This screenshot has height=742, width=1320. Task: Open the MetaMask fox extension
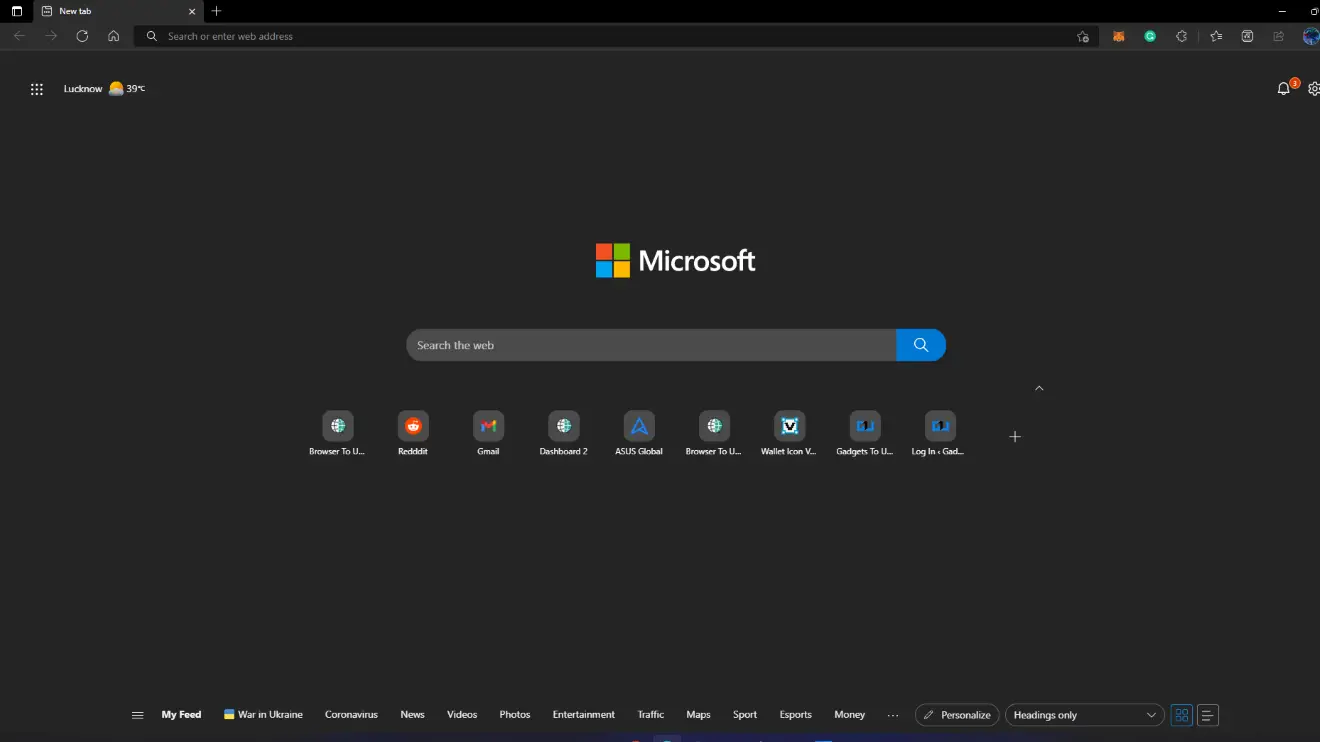[1119, 36]
